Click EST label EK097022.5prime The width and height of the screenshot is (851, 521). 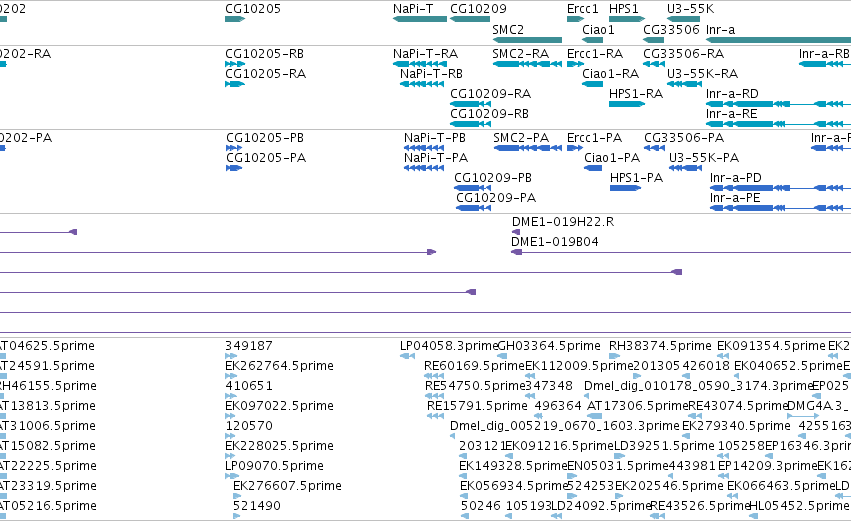click(280, 406)
